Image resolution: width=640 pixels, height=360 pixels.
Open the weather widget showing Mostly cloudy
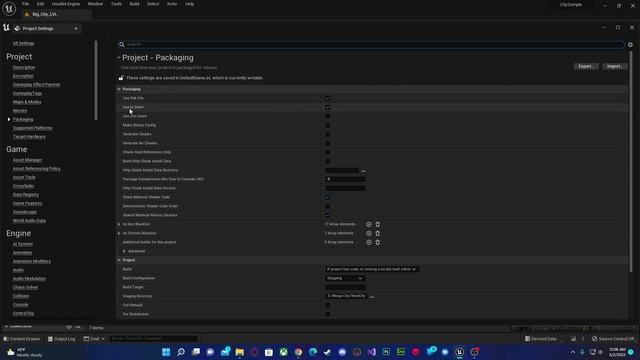[24, 352]
